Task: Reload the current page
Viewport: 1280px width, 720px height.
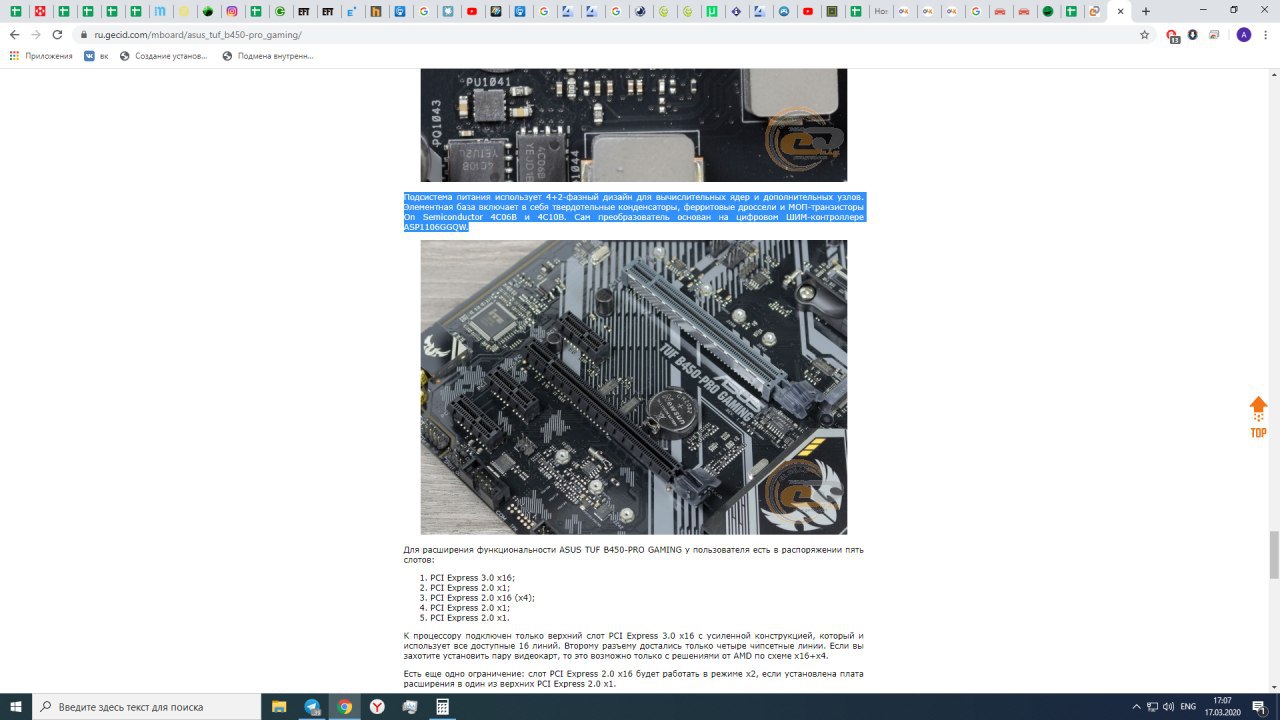Action: click(x=57, y=34)
